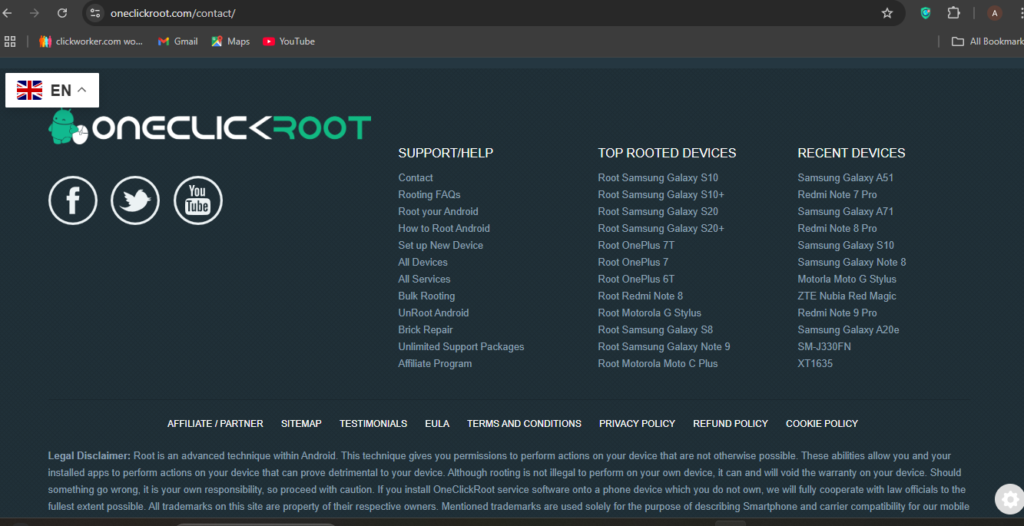1024x526 pixels.
Task: Open Root Samsung Galaxy S8 link
Action: (655, 330)
